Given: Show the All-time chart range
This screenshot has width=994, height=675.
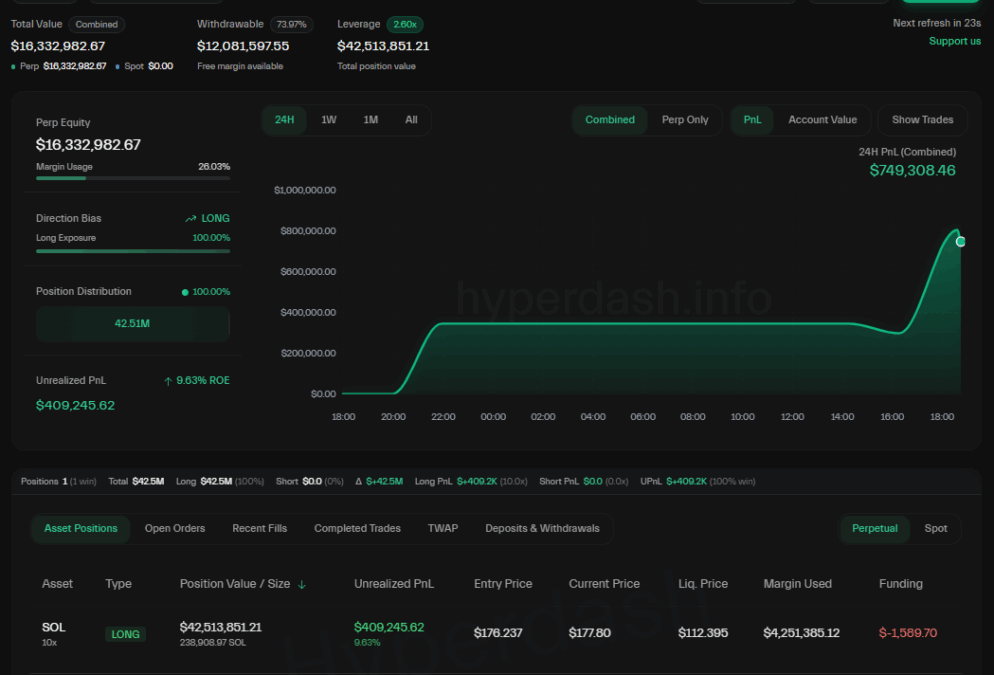Looking at the screenshot, I should coord(411,120).
